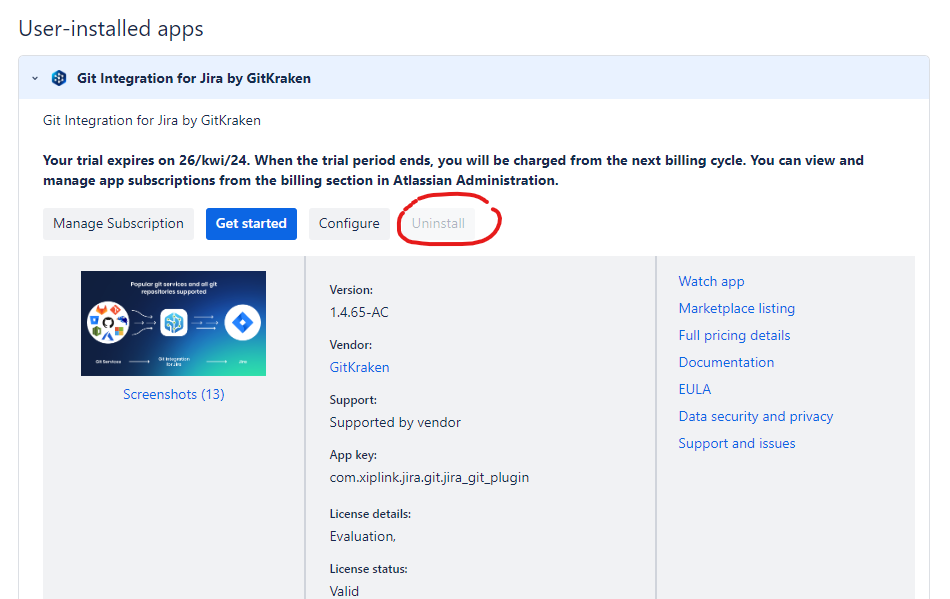
Task: Select the version text 1.4.65-AC
Action: tap(359, 313)
